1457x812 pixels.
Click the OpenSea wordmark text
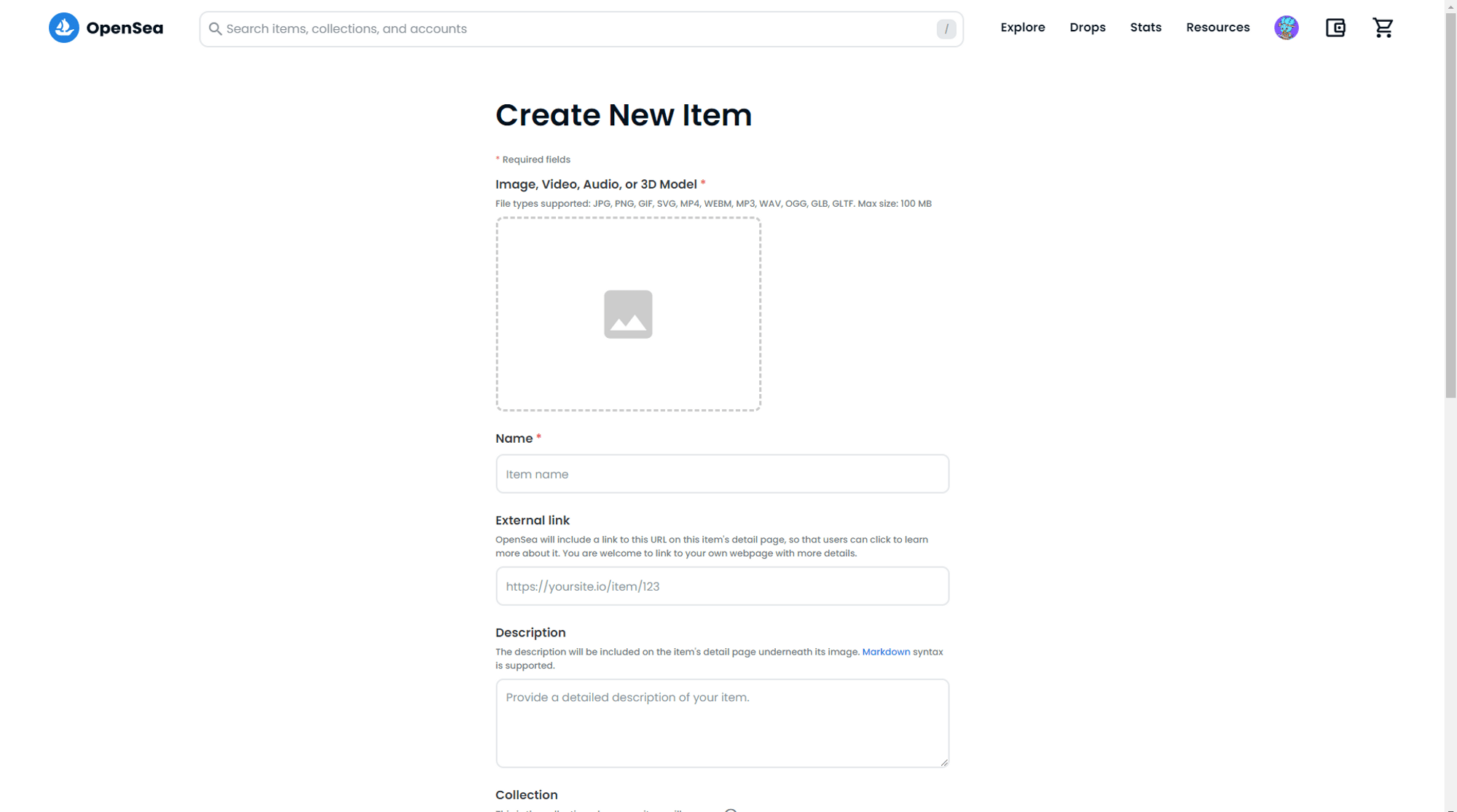125,28
